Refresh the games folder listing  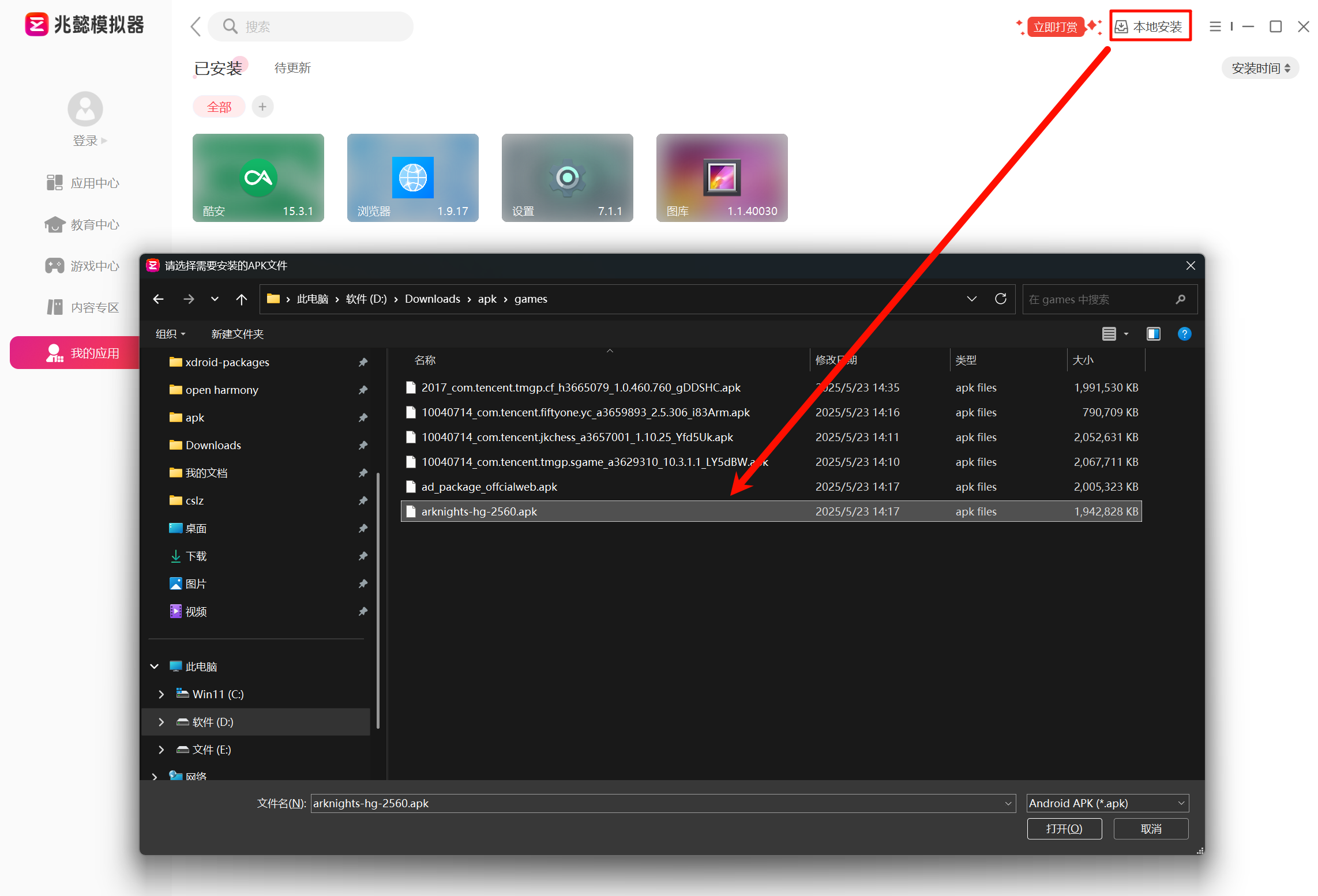(x=1001, y=299)
